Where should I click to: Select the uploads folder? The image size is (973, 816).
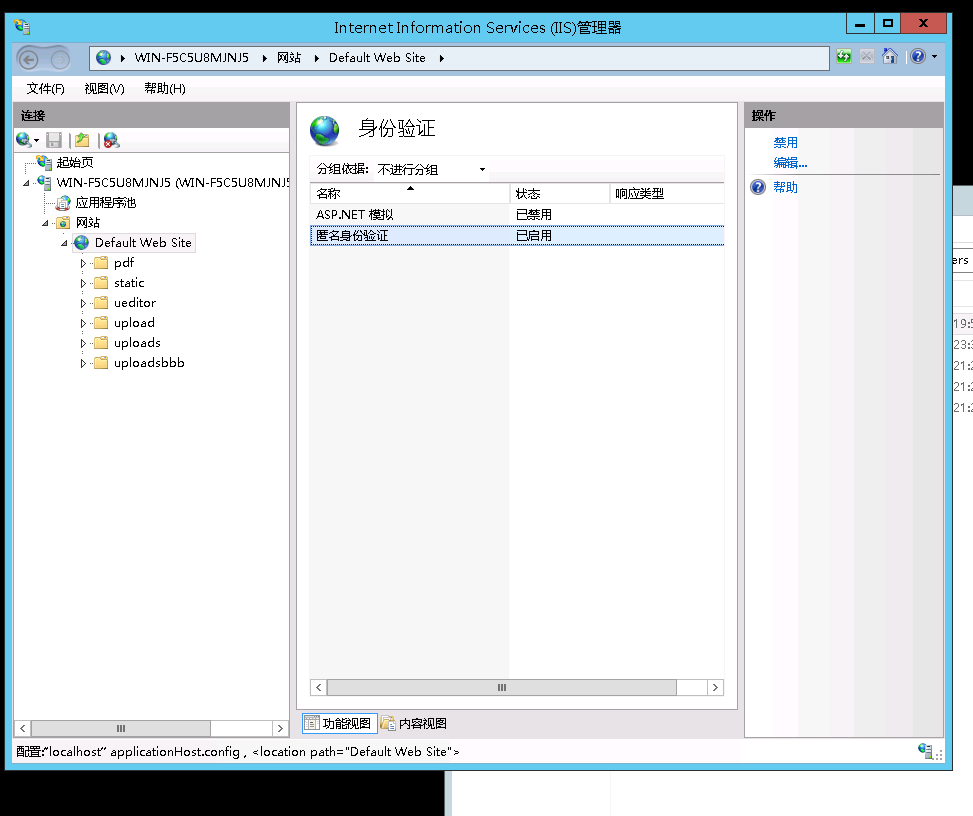pyautogui.click(x=137, y=343)
